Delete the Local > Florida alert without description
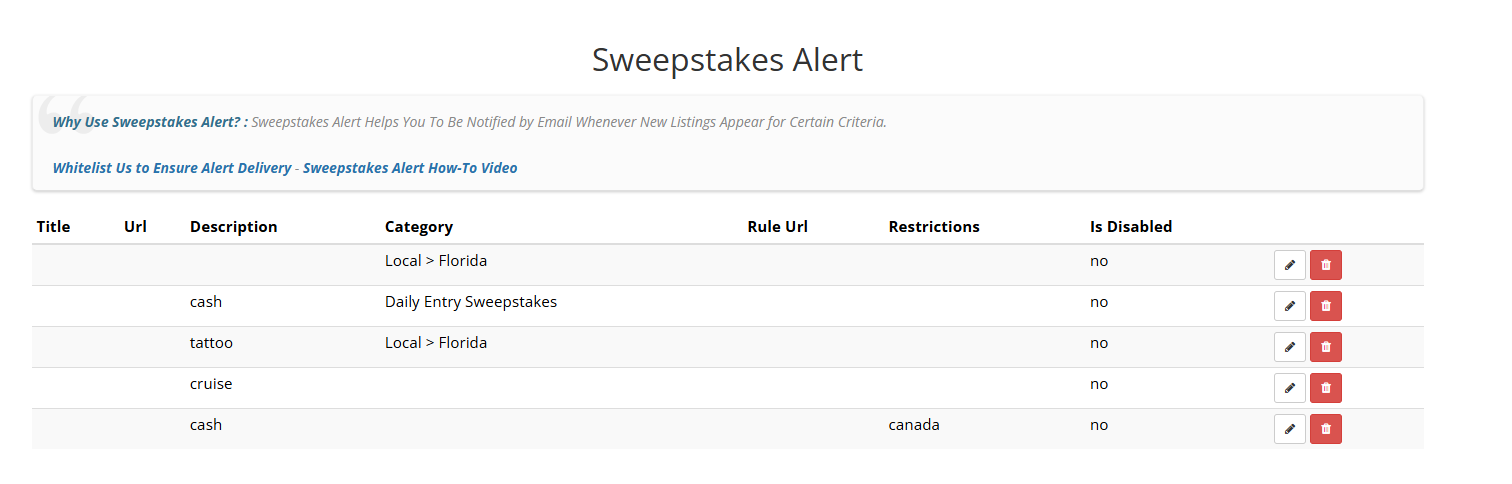Viewport: 1512px width, 484px height. click(x=1325, y=265)
